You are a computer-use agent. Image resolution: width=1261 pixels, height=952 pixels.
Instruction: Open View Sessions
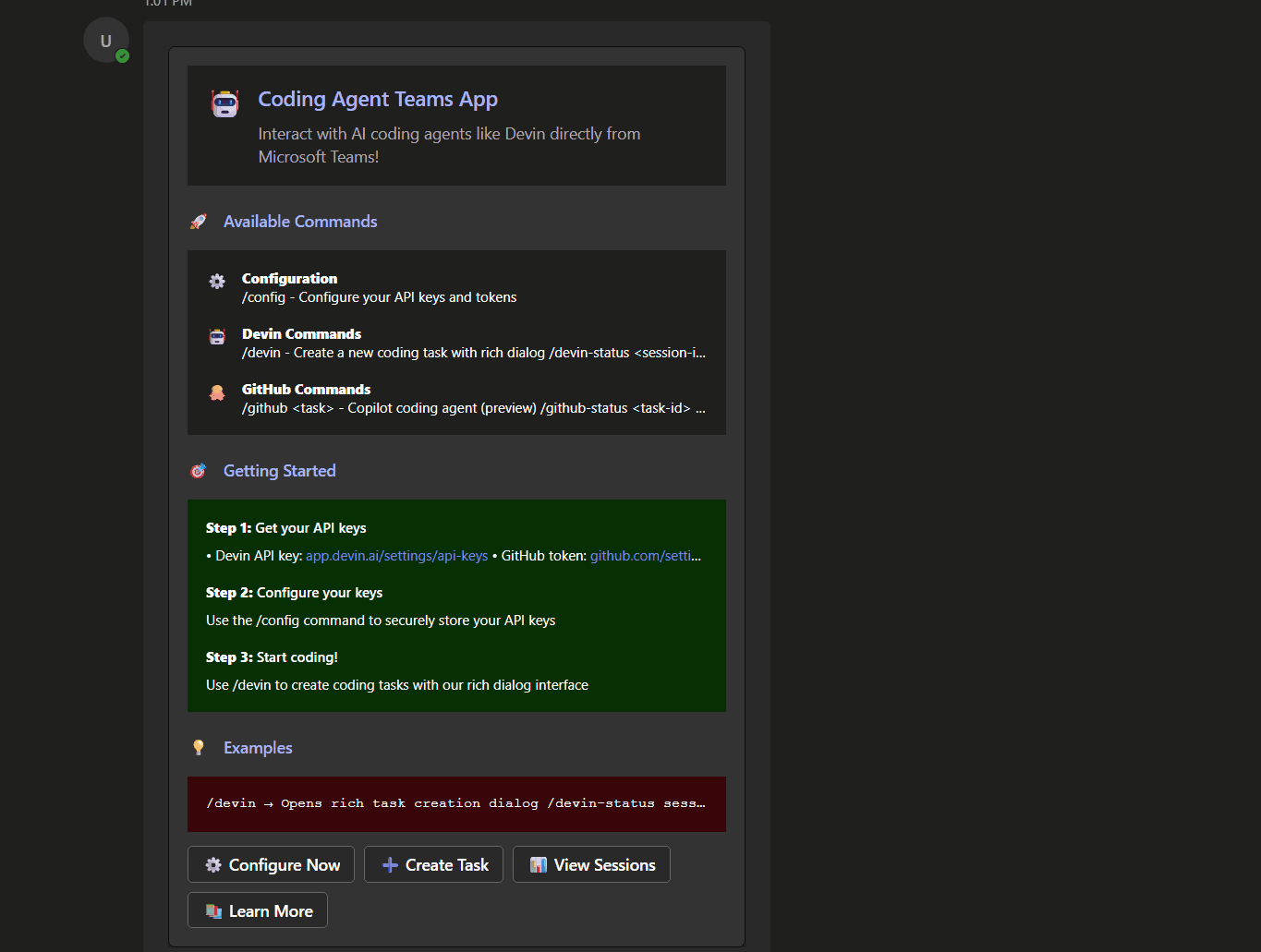[x=591, y=865]
